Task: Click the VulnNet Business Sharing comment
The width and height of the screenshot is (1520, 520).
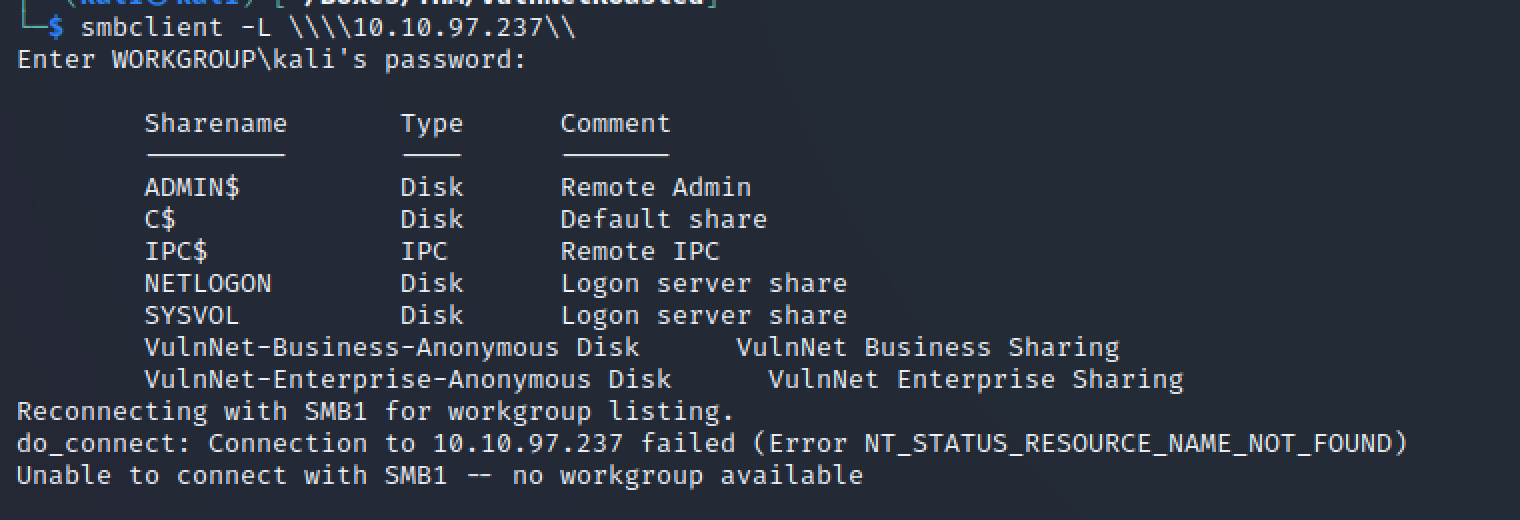Action: click(x=928, y=347)
